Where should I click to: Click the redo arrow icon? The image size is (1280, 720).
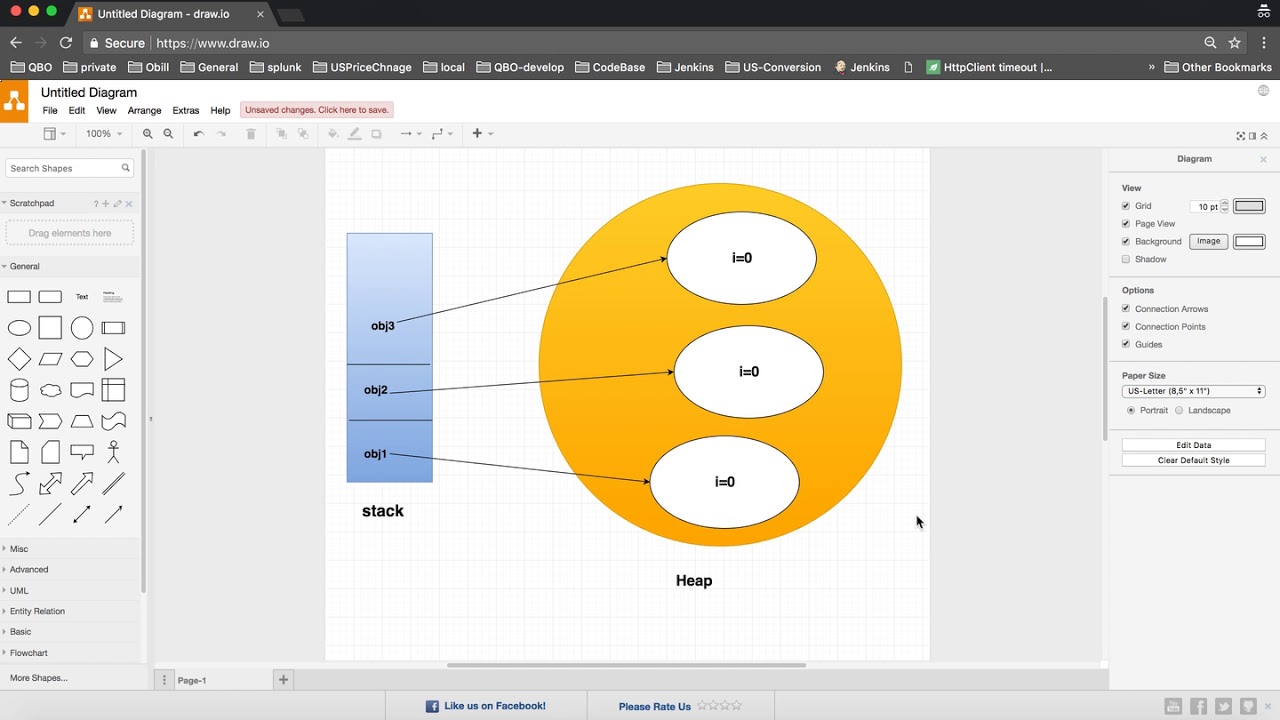point(221,134)
